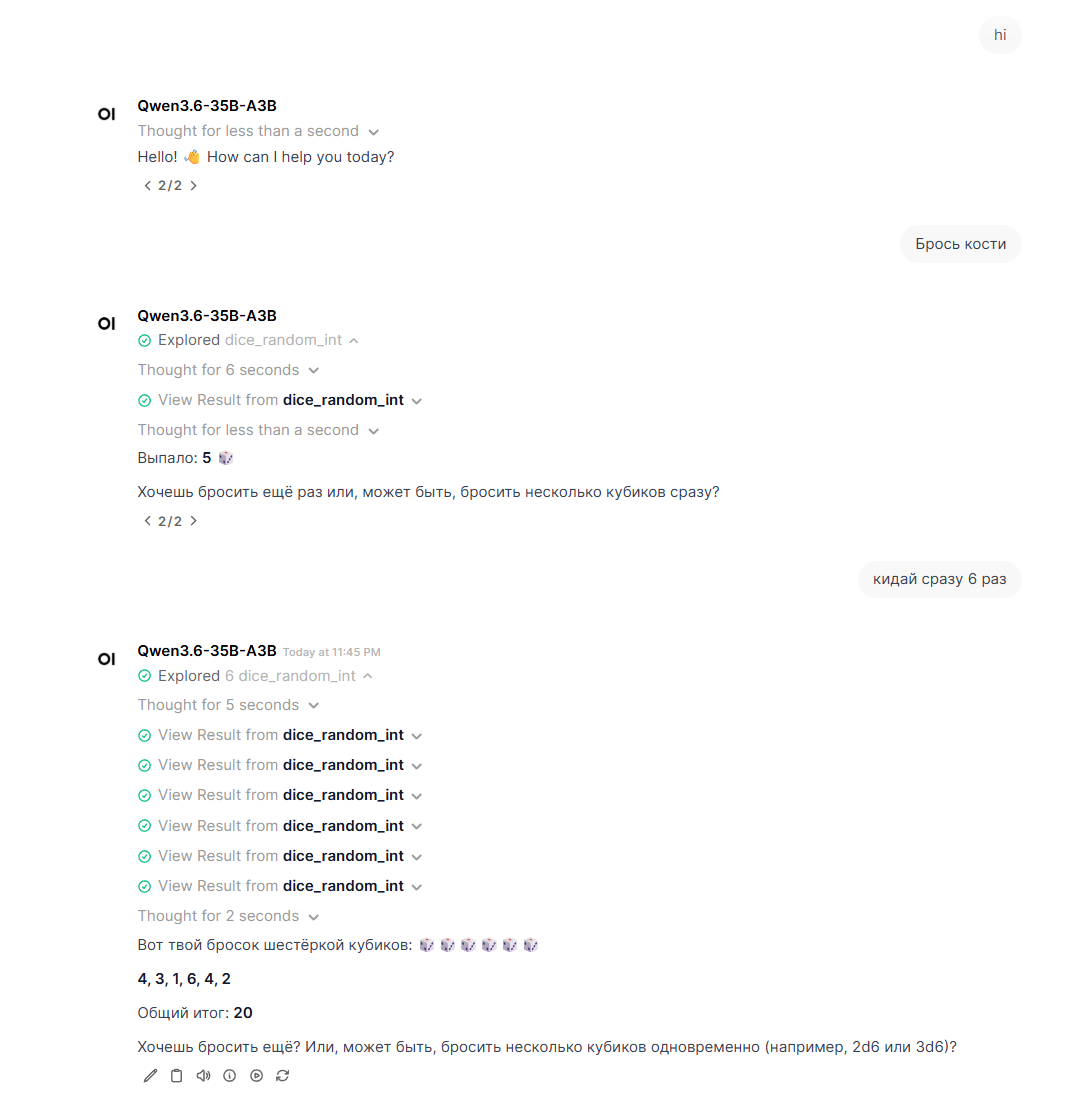Expand 'Thought for 5 seconds' reasoning

(x=228, y=705)
